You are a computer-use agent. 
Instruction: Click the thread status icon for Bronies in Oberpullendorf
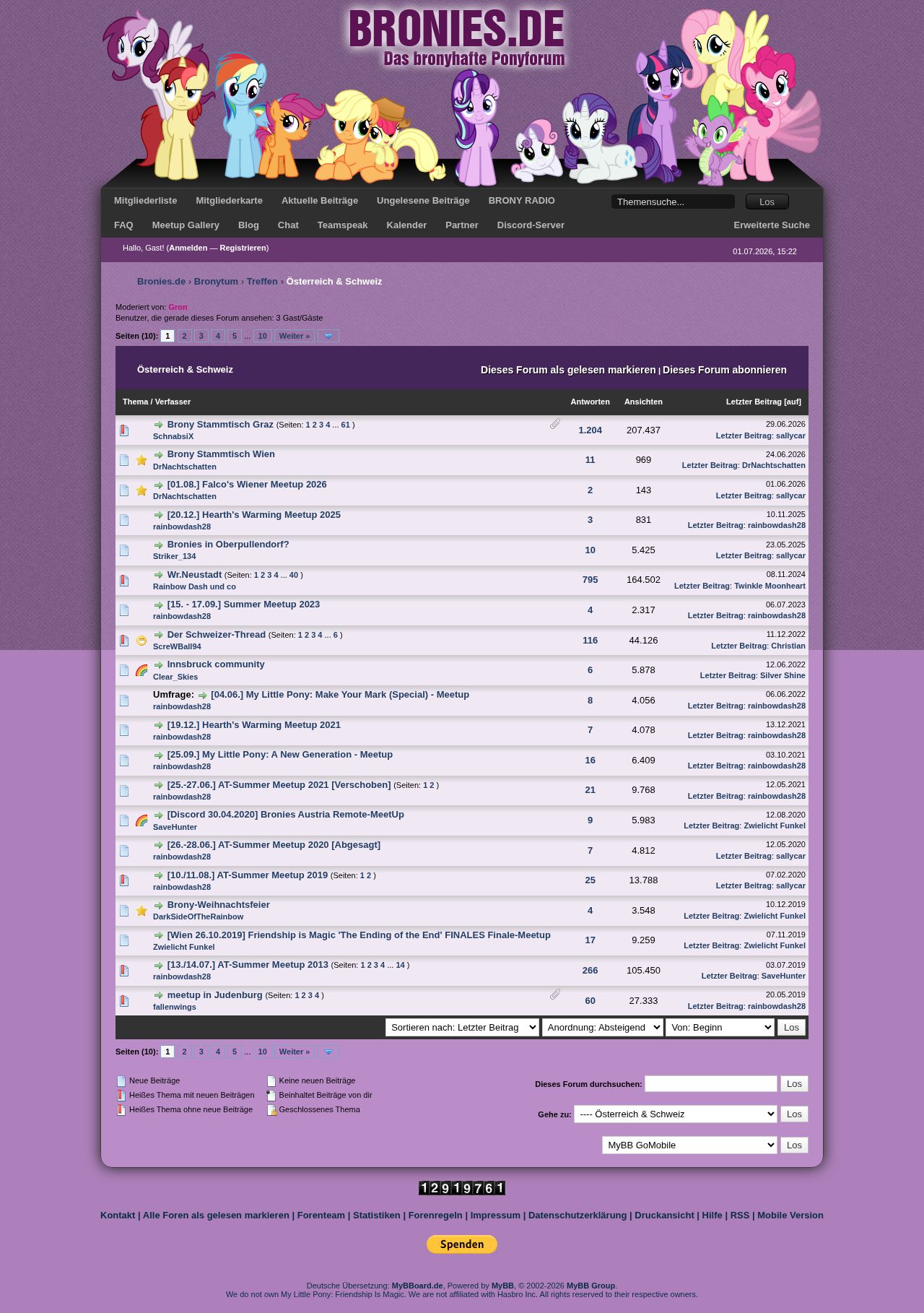123,550
